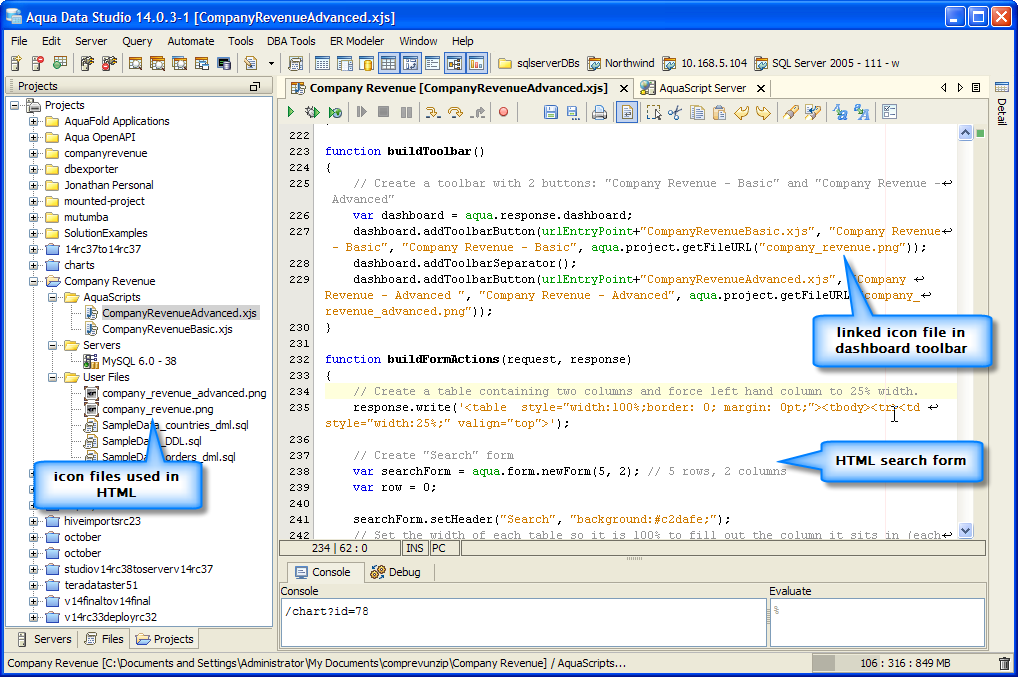The image size is (1018, 677).
Task: Select CompanyRevenueBasic.xjs in the project tree
Action: (x=167, y=329)
